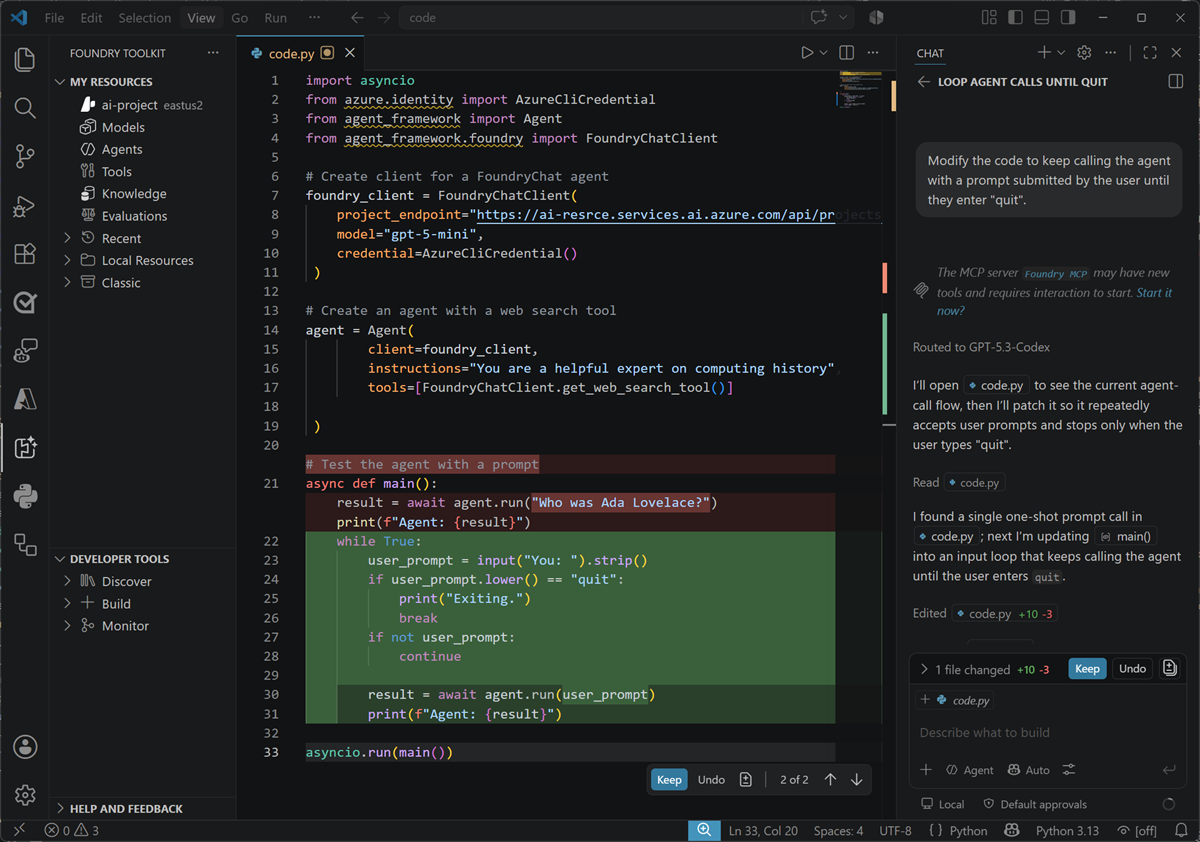Click the Accounts icon in activity bar
The height and width of the screenshot is (842, 1200).
25,747
